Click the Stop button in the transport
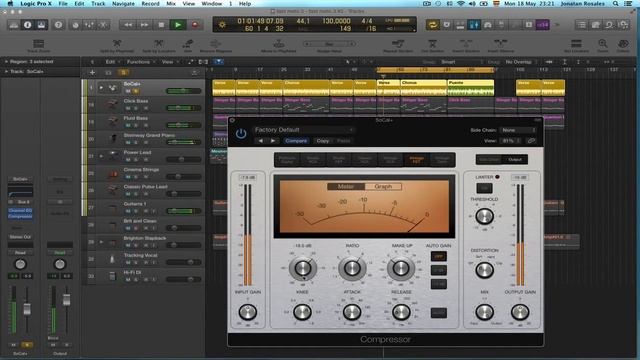This screenshot has width=640, height=360. pos(161,25)
